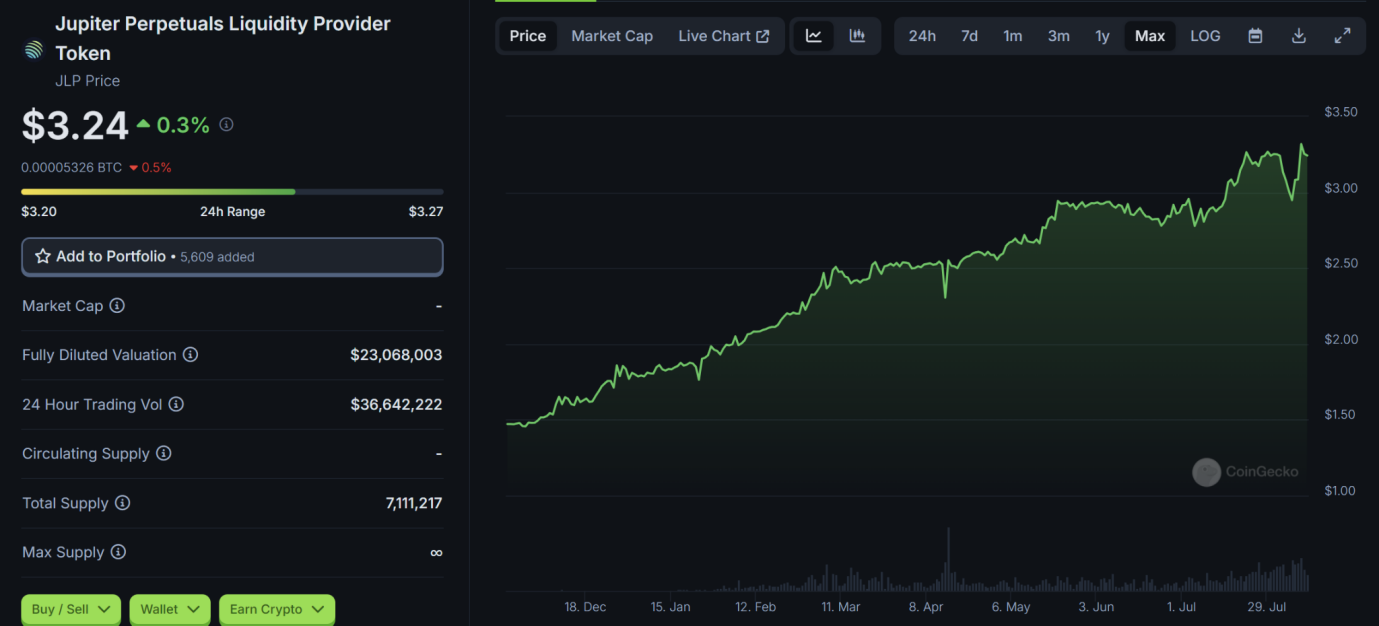Switch to the candlestick chart icon
Screen dimensions: 1379x626
pos(857,36)
